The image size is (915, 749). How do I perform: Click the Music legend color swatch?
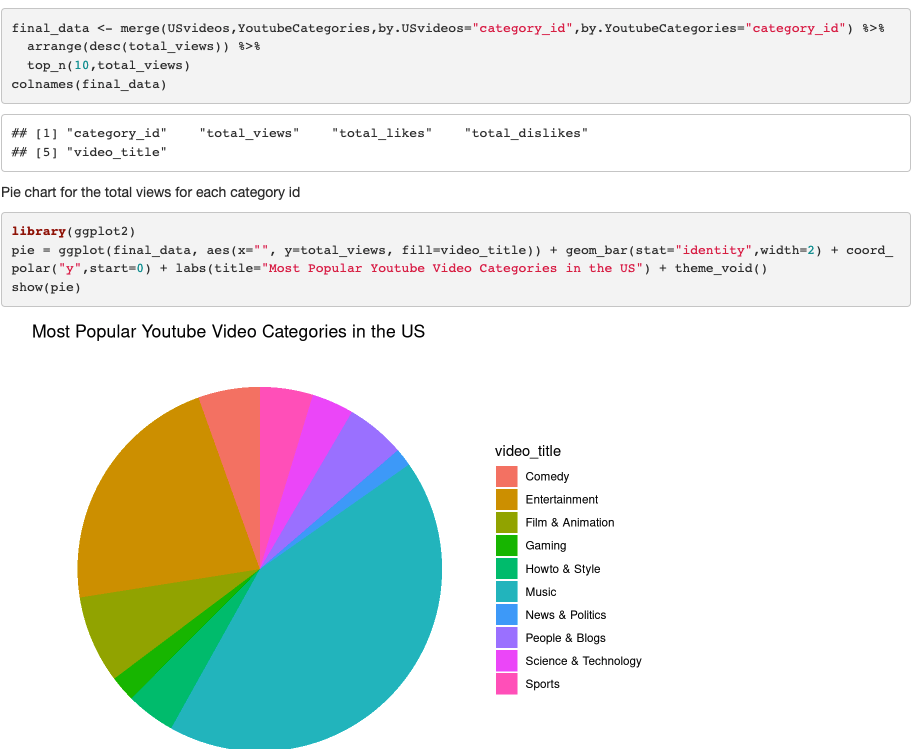508,591
